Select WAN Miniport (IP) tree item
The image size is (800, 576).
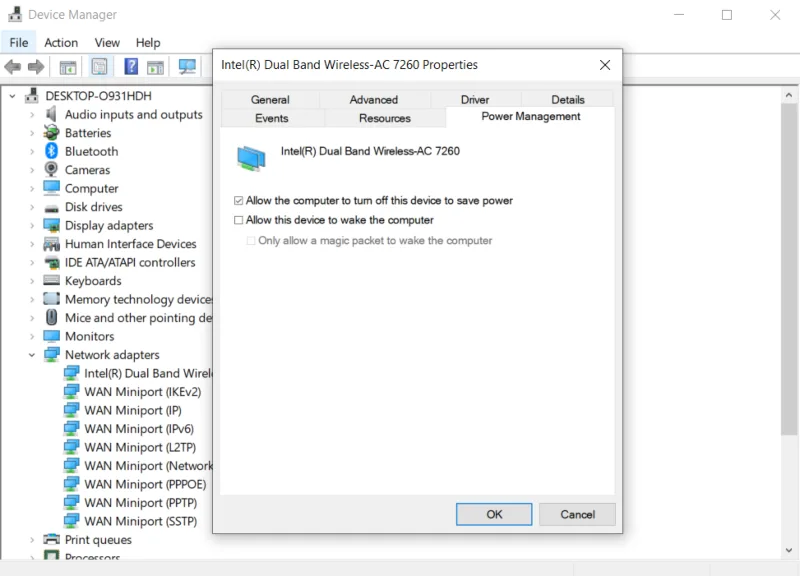tap(123, 411)
